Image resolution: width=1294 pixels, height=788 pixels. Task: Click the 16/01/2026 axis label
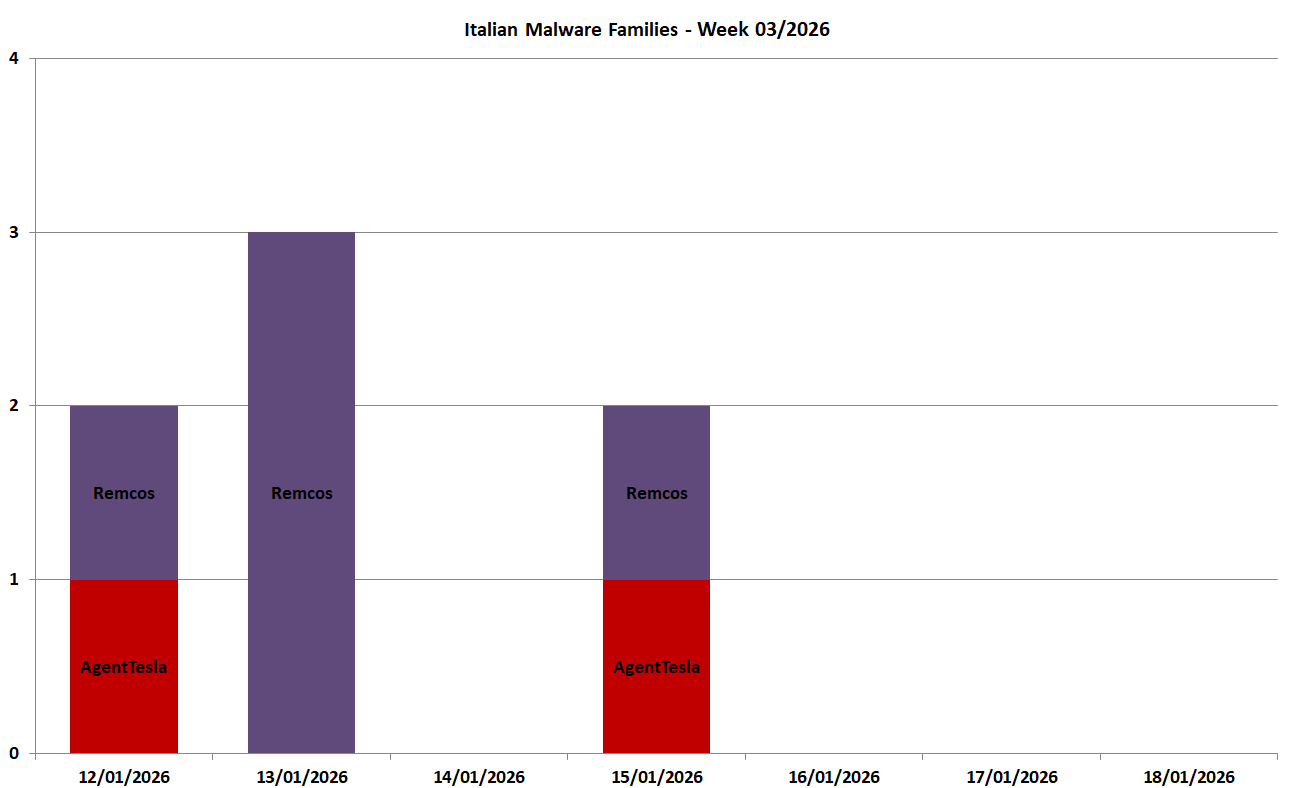pos(834,777)
